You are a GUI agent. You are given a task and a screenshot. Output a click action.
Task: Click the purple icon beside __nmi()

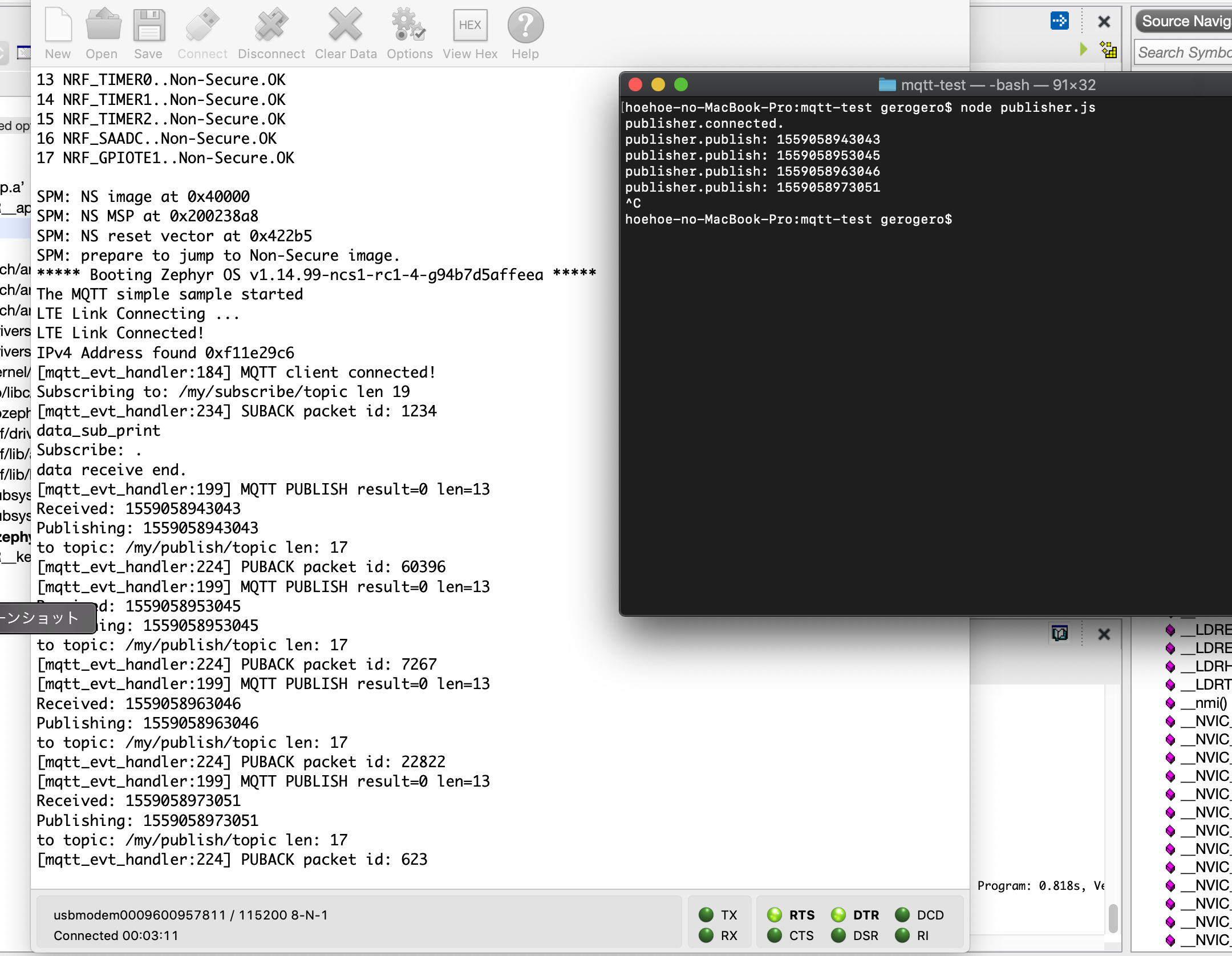[x=1170, y=703]
